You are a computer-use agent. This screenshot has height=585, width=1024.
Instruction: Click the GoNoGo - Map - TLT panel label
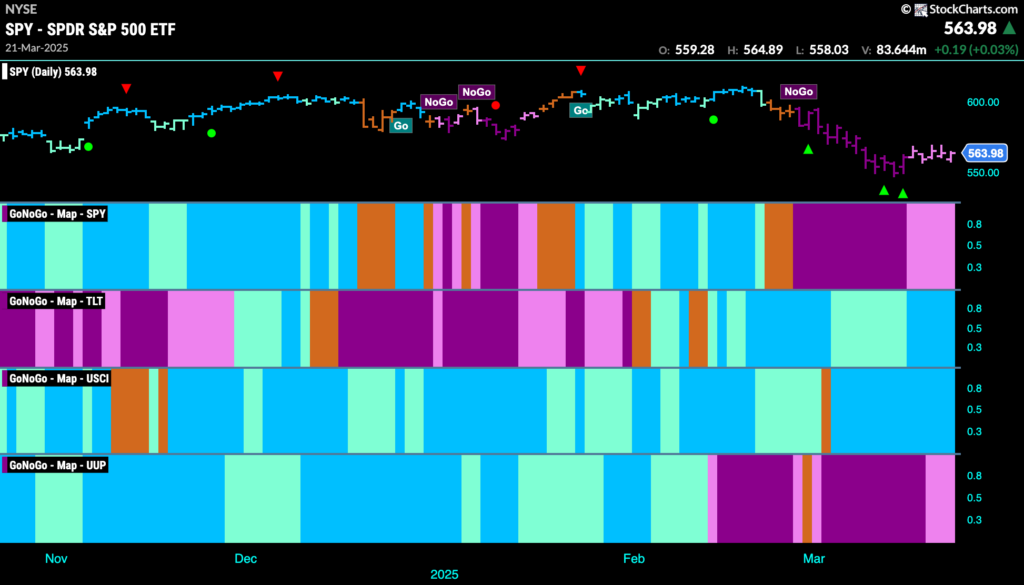tap(56, 301)
